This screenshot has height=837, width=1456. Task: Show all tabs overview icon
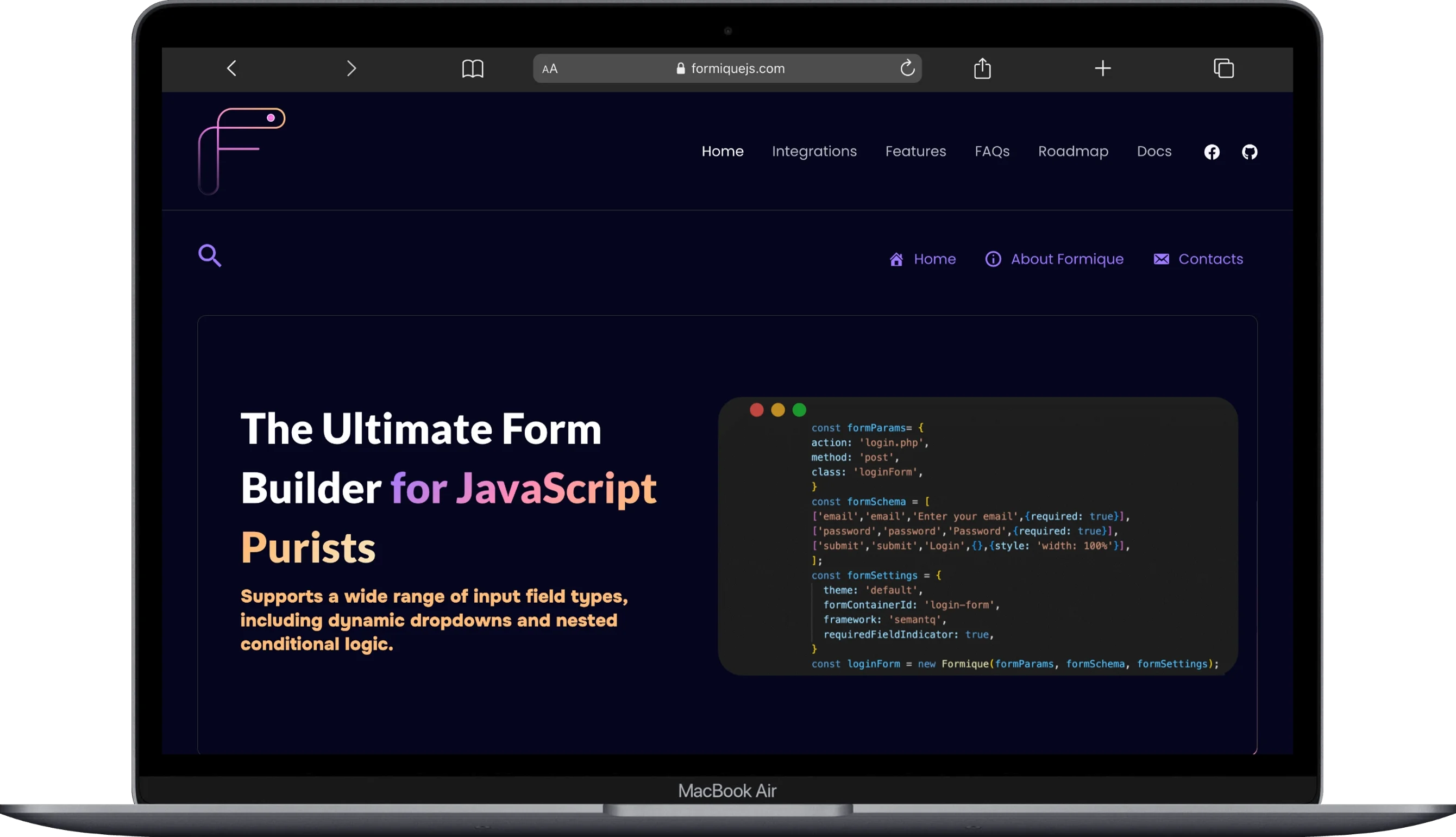tap(1224, 68)
